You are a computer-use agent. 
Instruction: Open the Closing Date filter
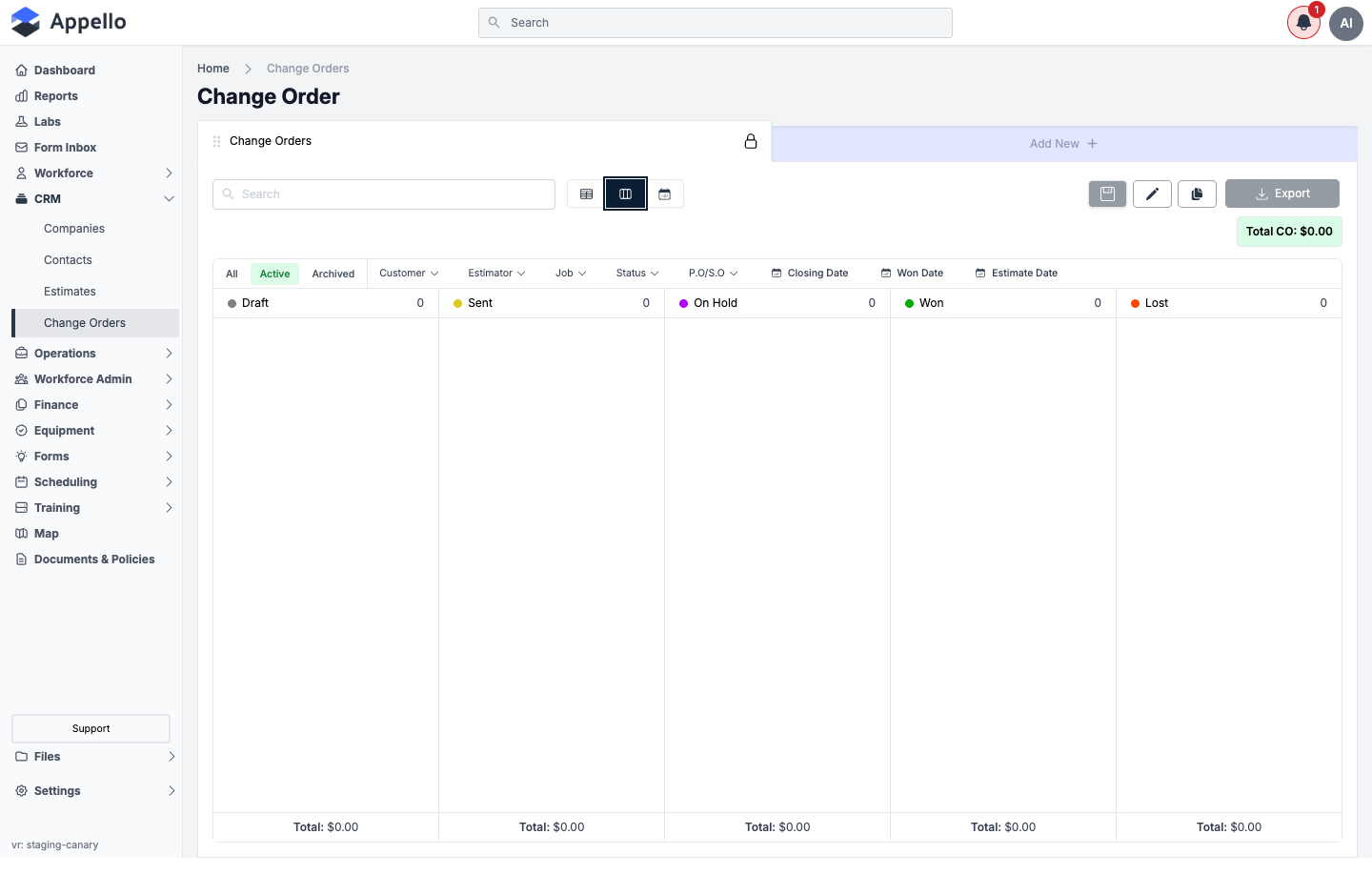(810, 274)
